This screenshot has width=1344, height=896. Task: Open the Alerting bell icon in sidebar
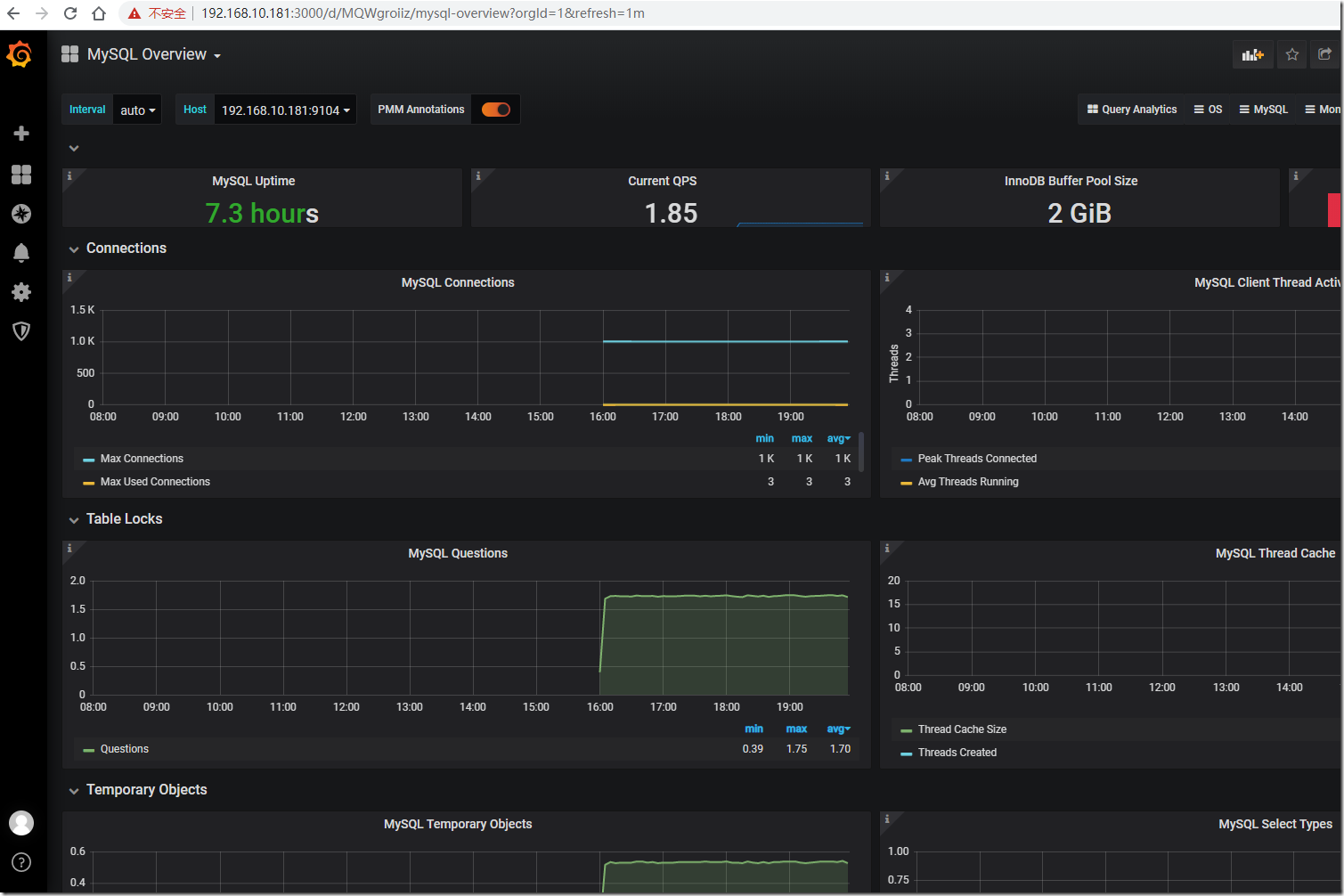(x=21, y=253)
